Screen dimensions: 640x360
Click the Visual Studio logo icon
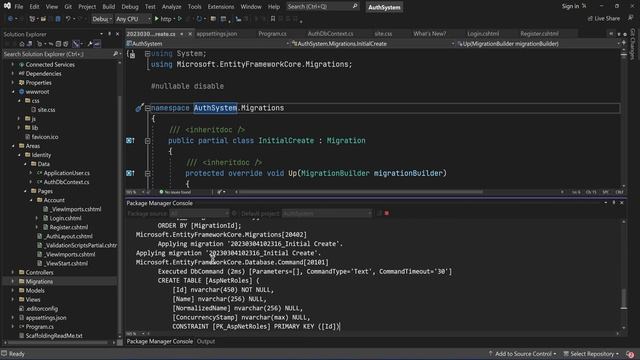point(7,6)
